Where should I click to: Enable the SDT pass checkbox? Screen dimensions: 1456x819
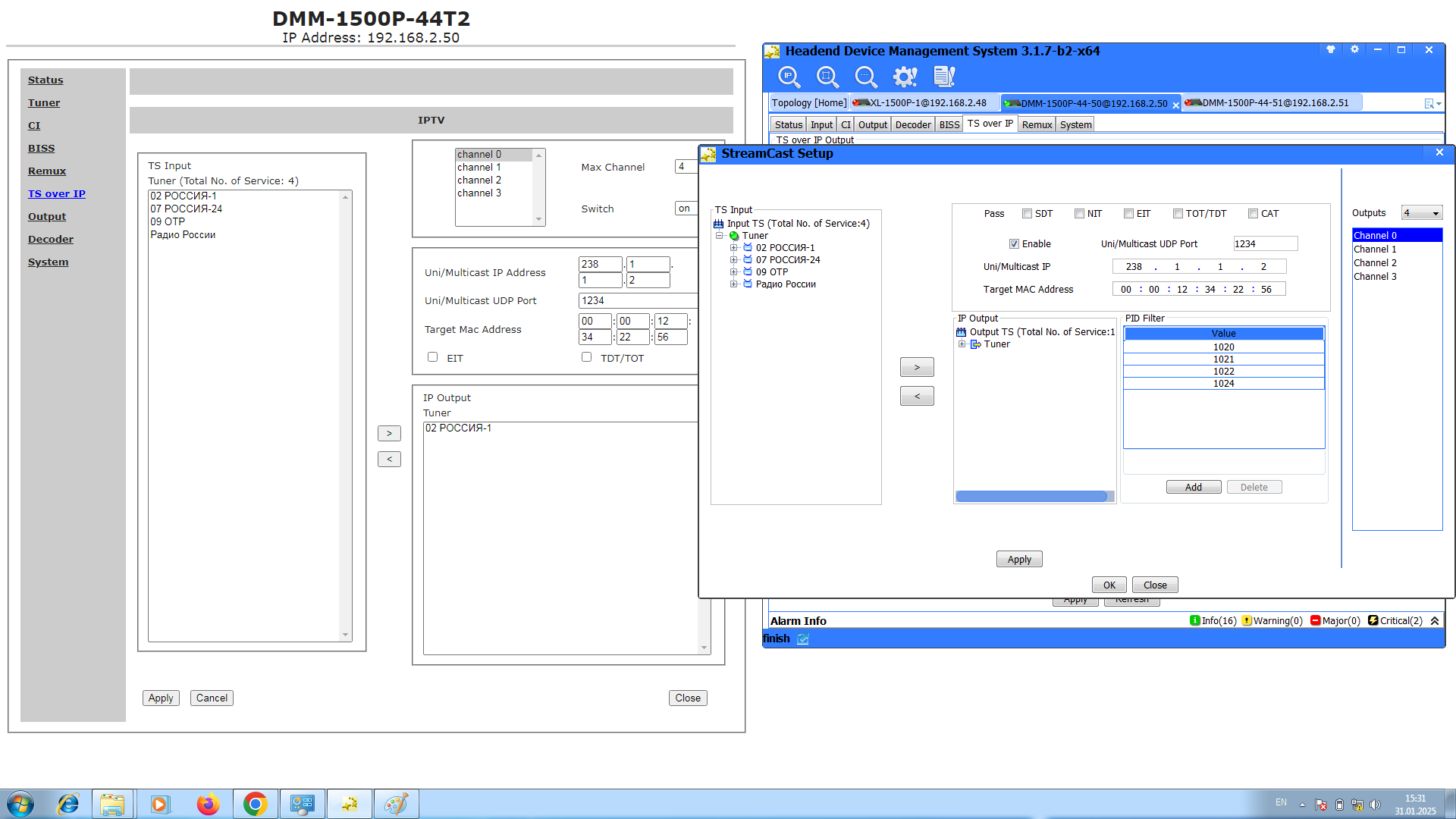[x=1027, y=214]
